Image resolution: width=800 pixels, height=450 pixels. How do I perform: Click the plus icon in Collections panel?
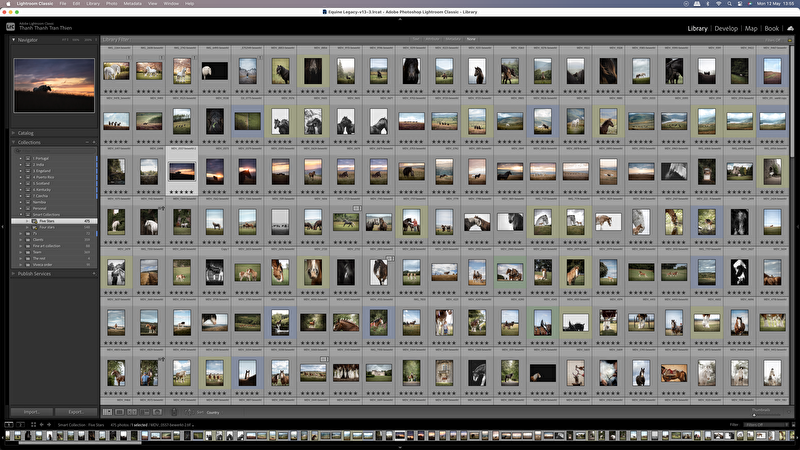[93, 142]
